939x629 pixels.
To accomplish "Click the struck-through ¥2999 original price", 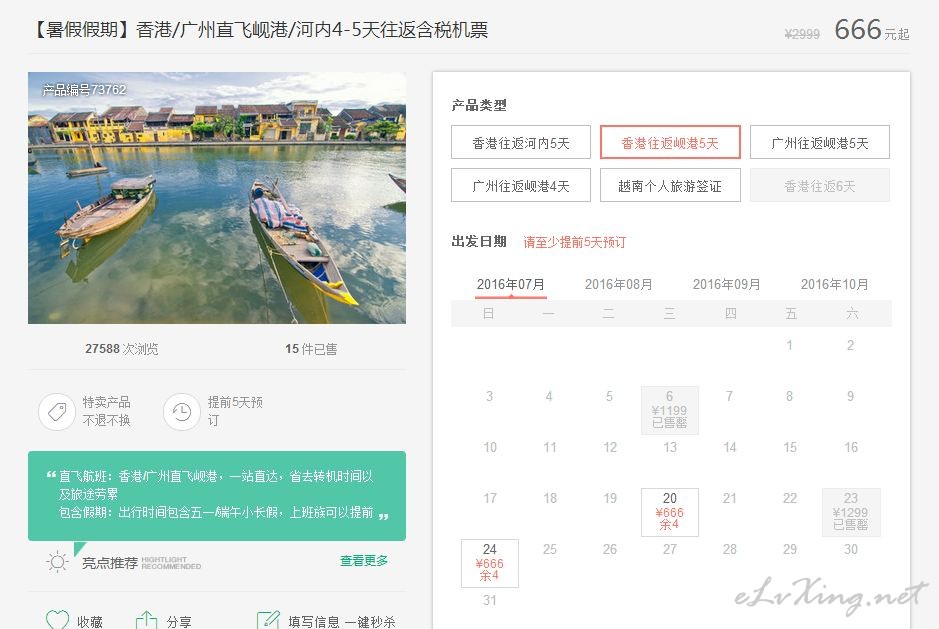I will coord(802,34).
